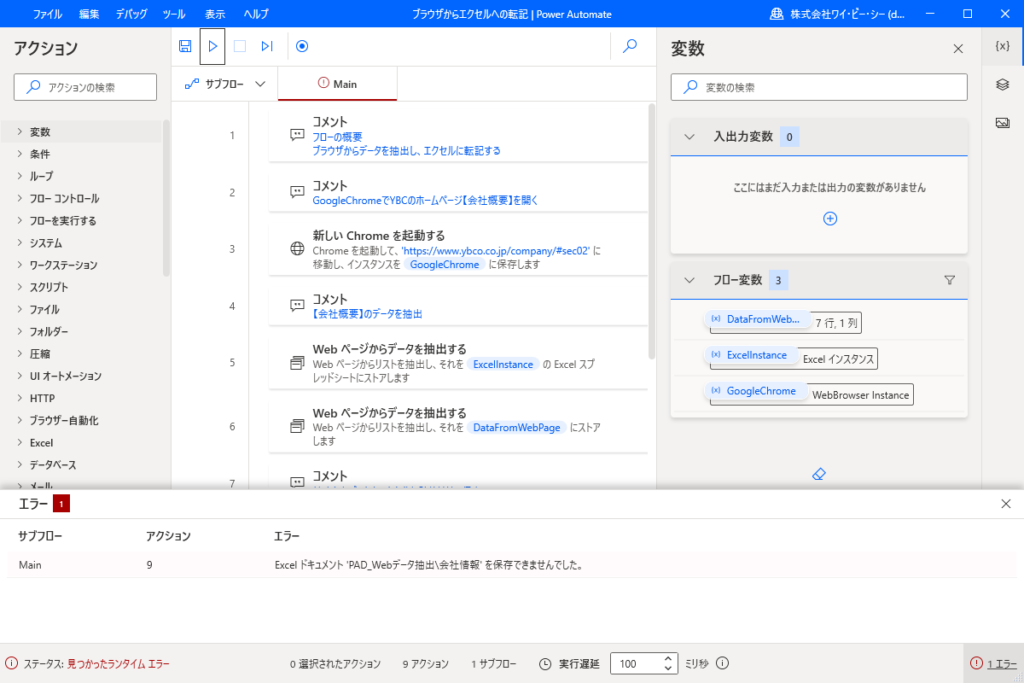Decrease the execution delay with down arrow
The width and height of the screenshot is (1024, 683).
point(668,669)
